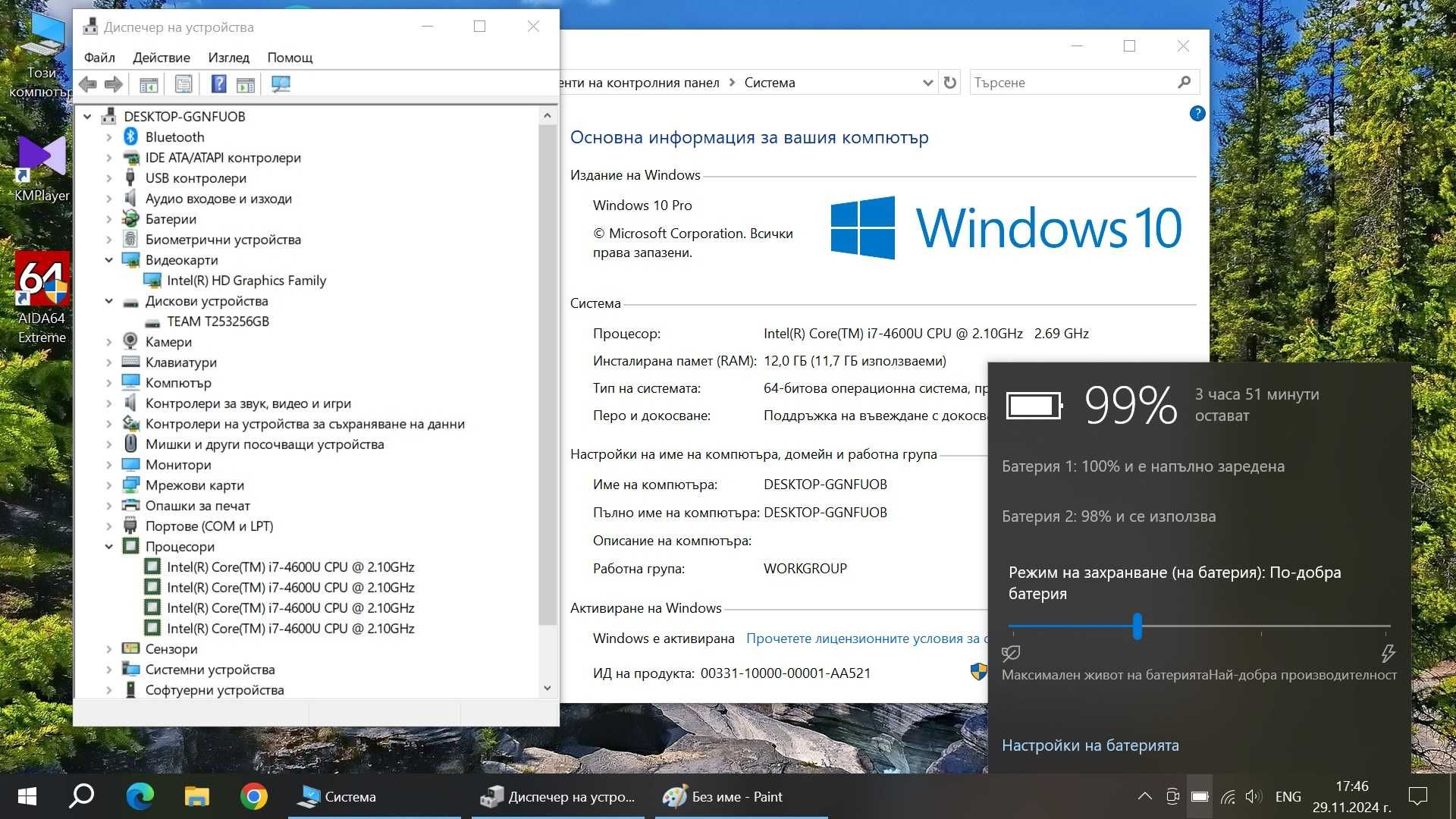Click the volume speaker tray icon

tap(1254, 796)
